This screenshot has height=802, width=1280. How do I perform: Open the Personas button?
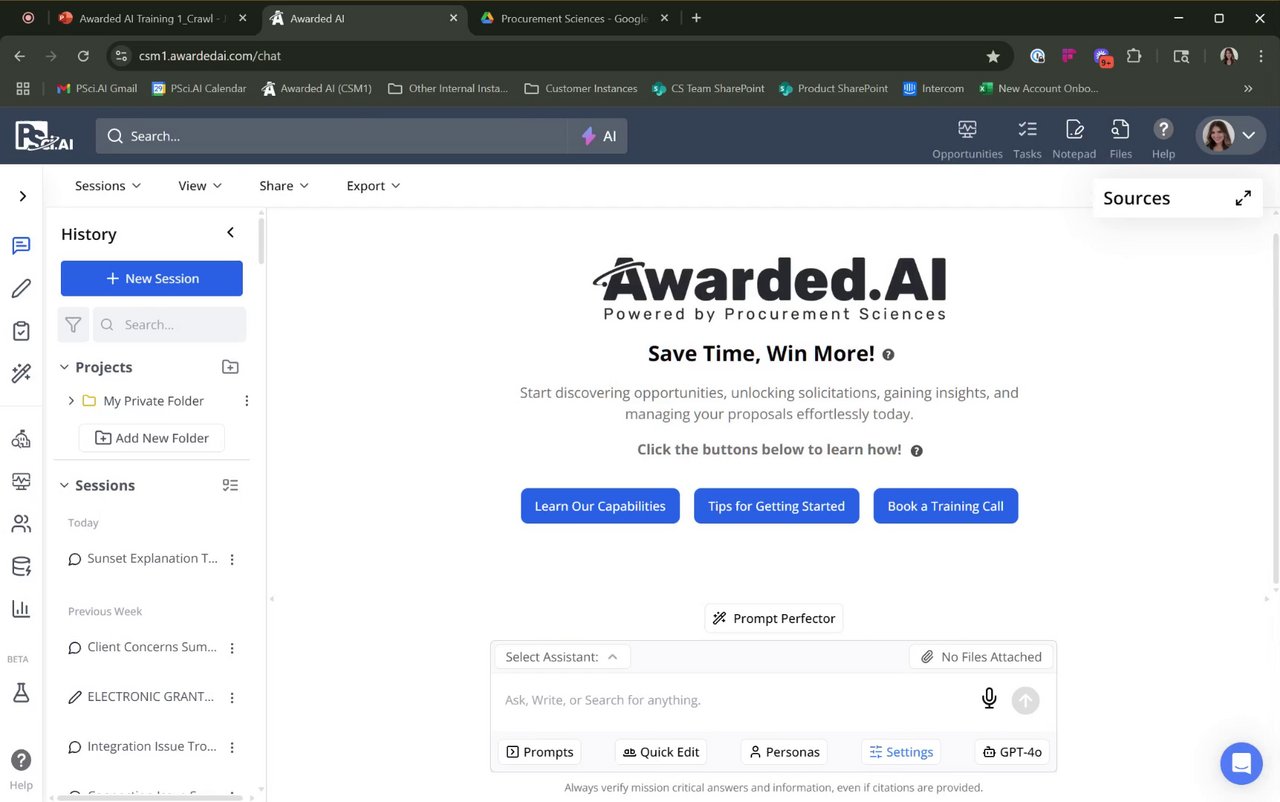[784, 752]
